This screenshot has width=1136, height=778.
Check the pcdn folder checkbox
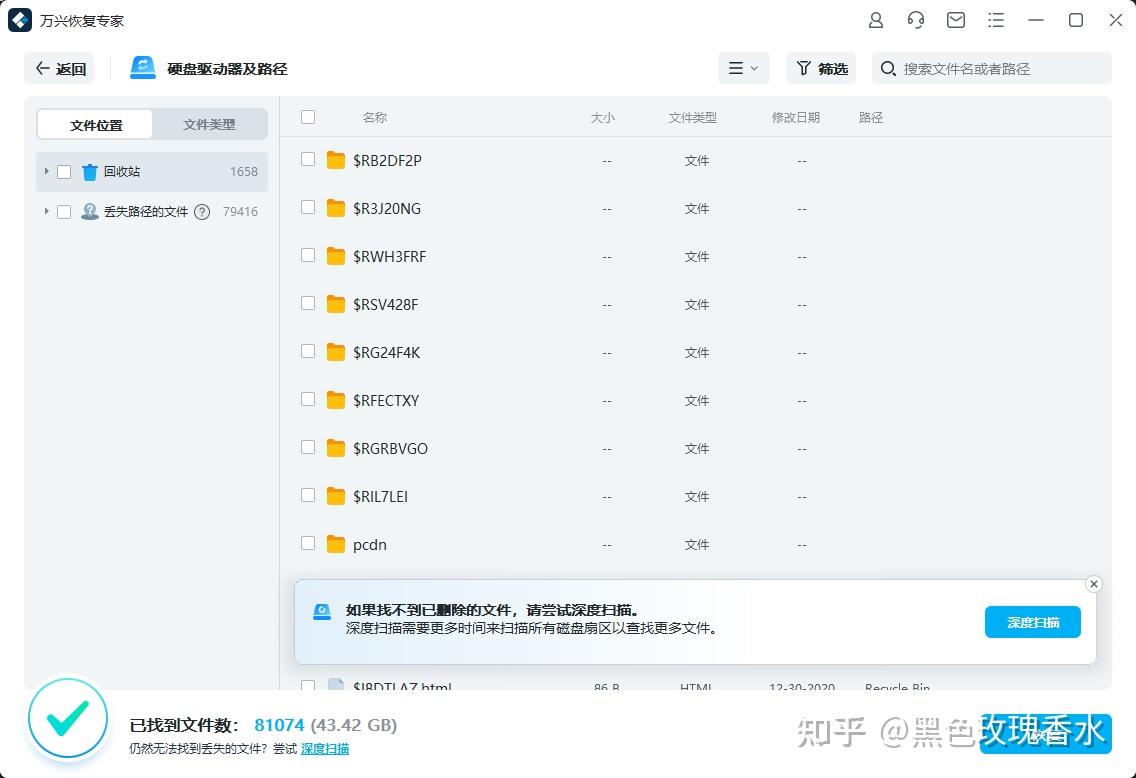click(x=308, y=543)
